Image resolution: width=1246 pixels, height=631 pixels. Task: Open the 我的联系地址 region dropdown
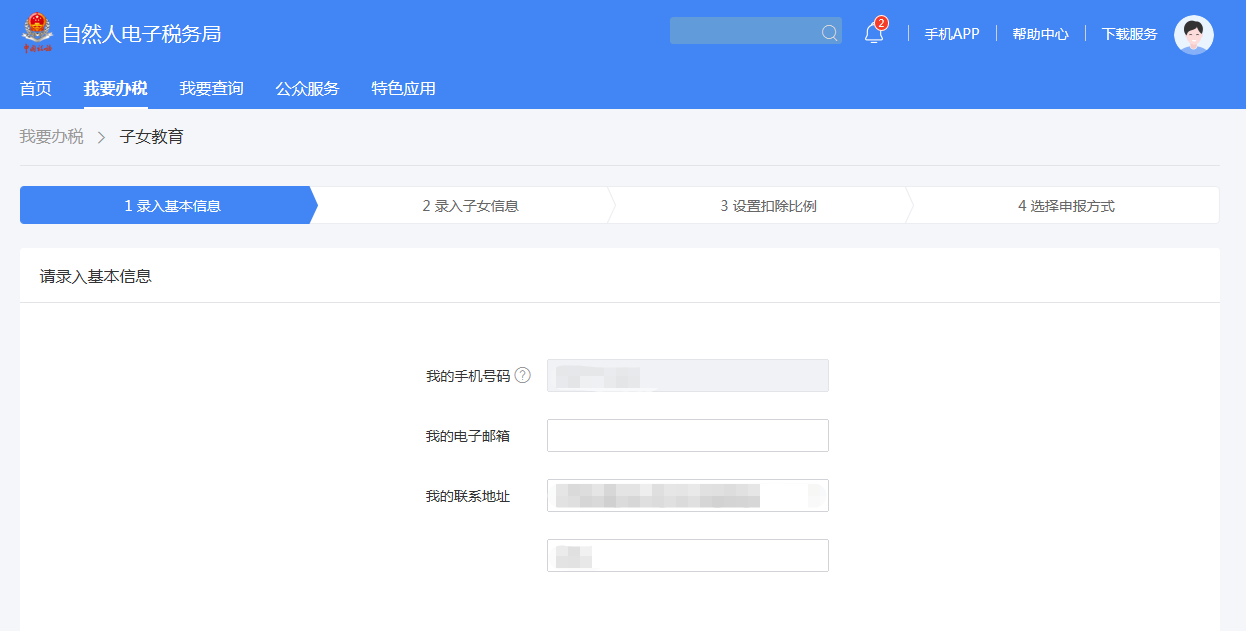(x=688, y=495)
